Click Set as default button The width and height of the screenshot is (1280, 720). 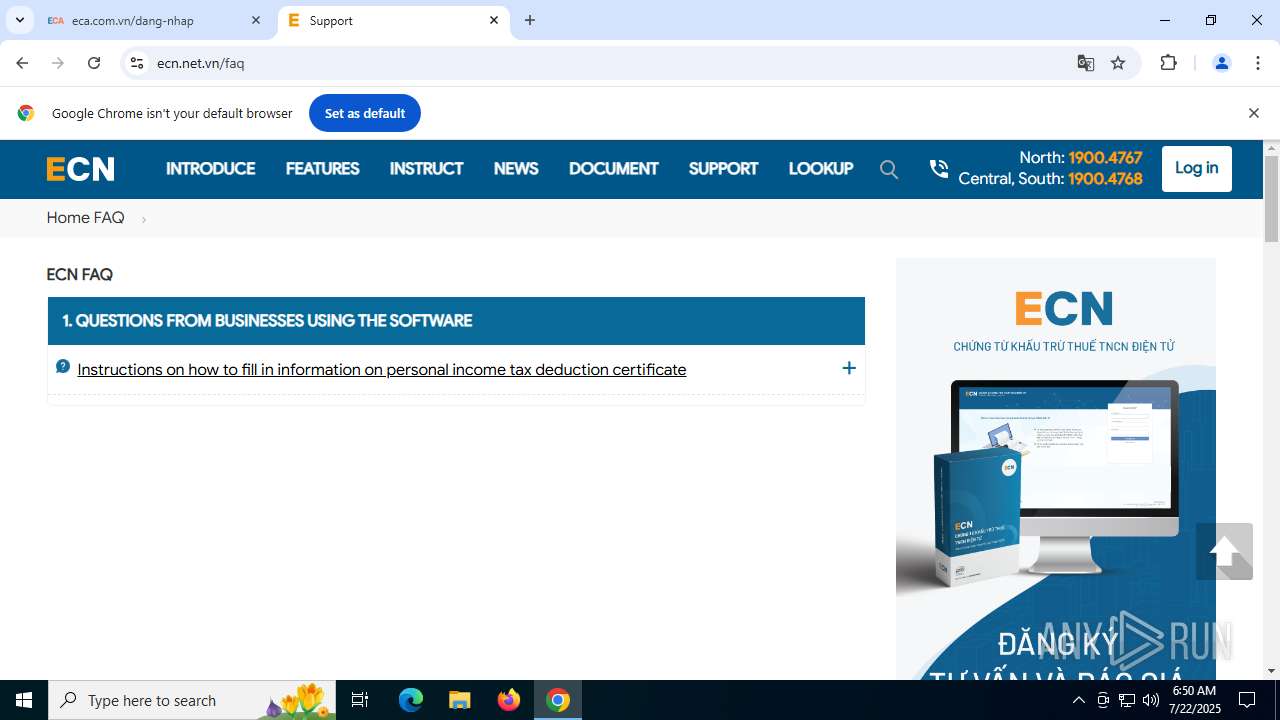(365, 113)
